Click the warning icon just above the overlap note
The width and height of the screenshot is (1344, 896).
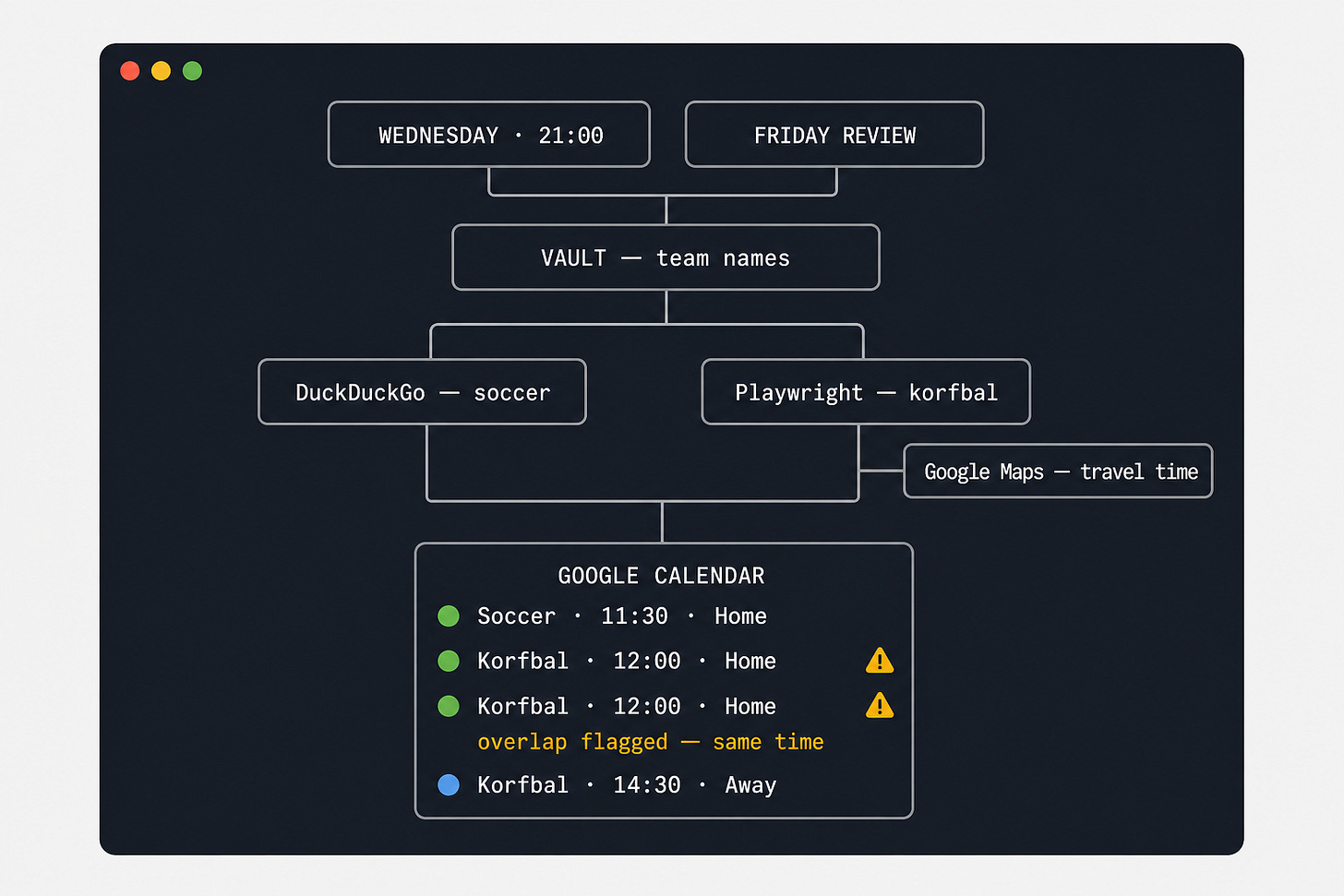point(880,706)
